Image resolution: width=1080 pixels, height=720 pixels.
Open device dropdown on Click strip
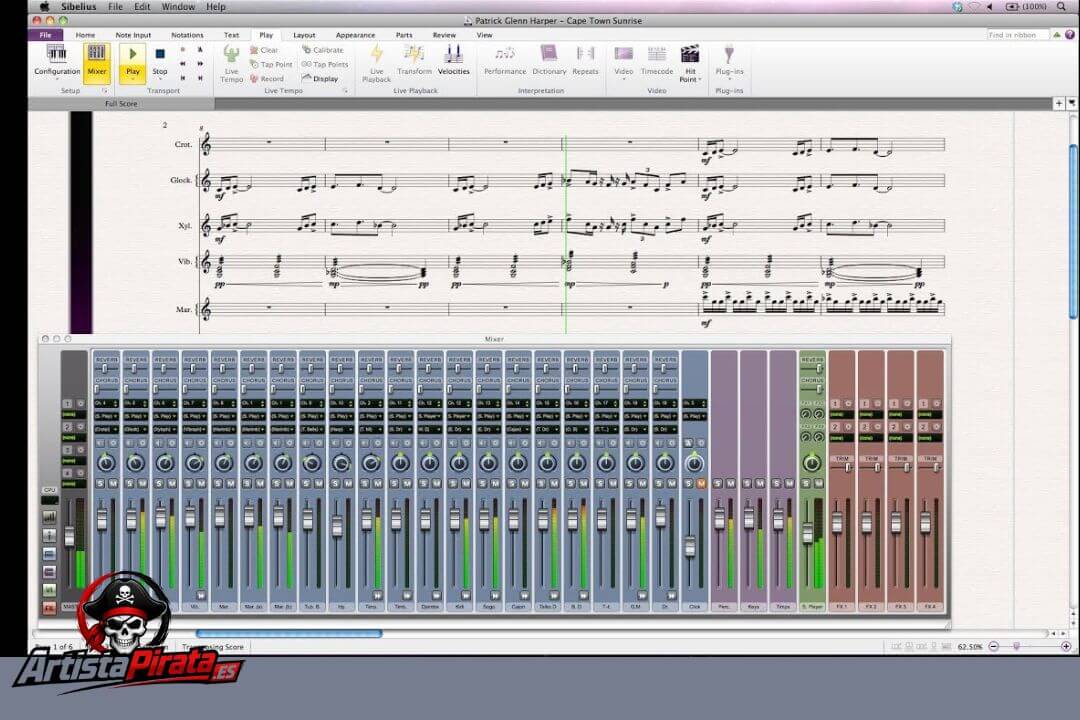click(694, 416)
